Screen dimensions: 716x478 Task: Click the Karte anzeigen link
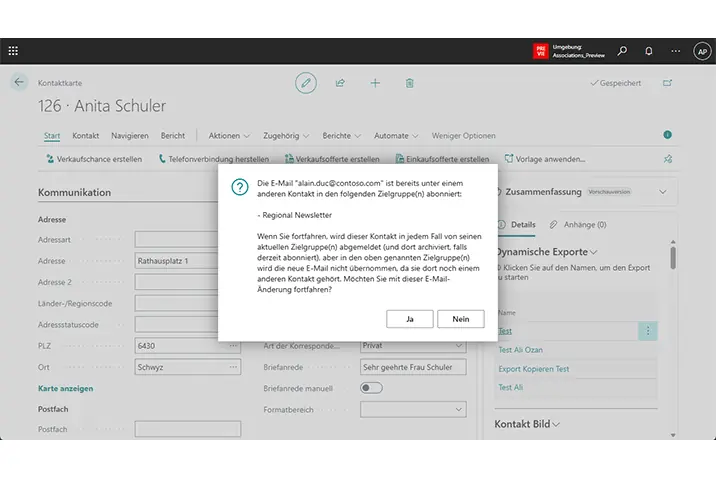[x=65, y=389]
